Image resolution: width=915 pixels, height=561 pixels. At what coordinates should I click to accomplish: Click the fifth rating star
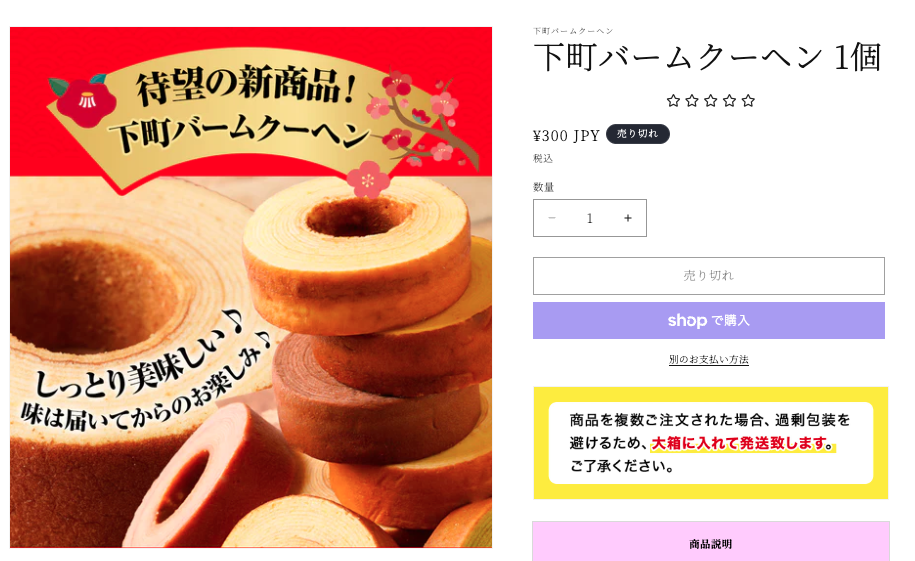click(x=748, y=101)
